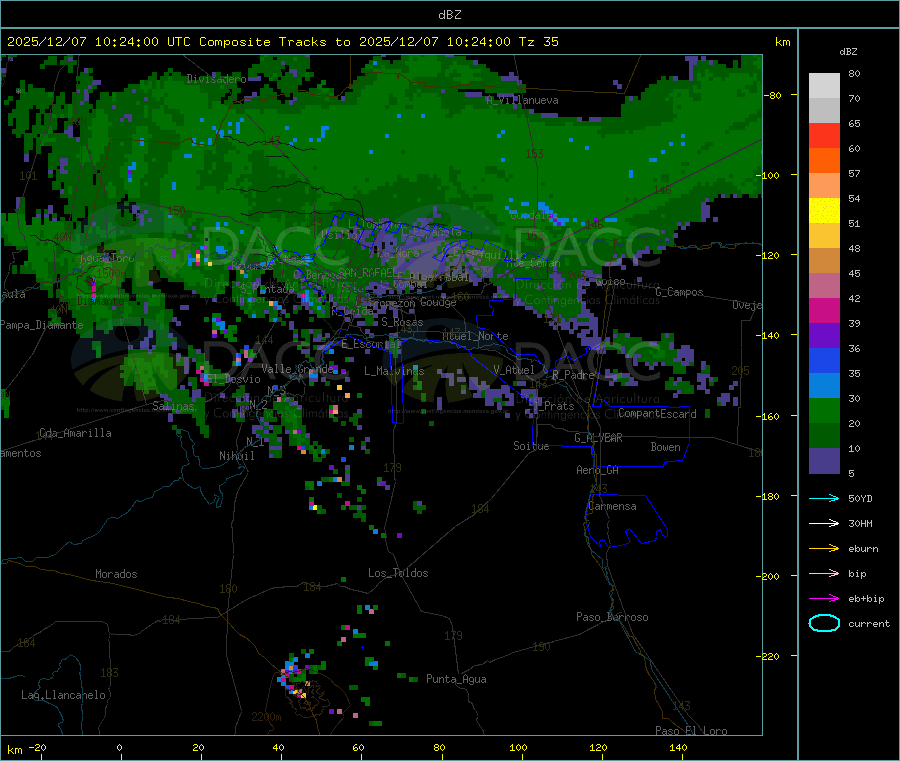Click the 'Lag.Llancanelo' map label

63,695
